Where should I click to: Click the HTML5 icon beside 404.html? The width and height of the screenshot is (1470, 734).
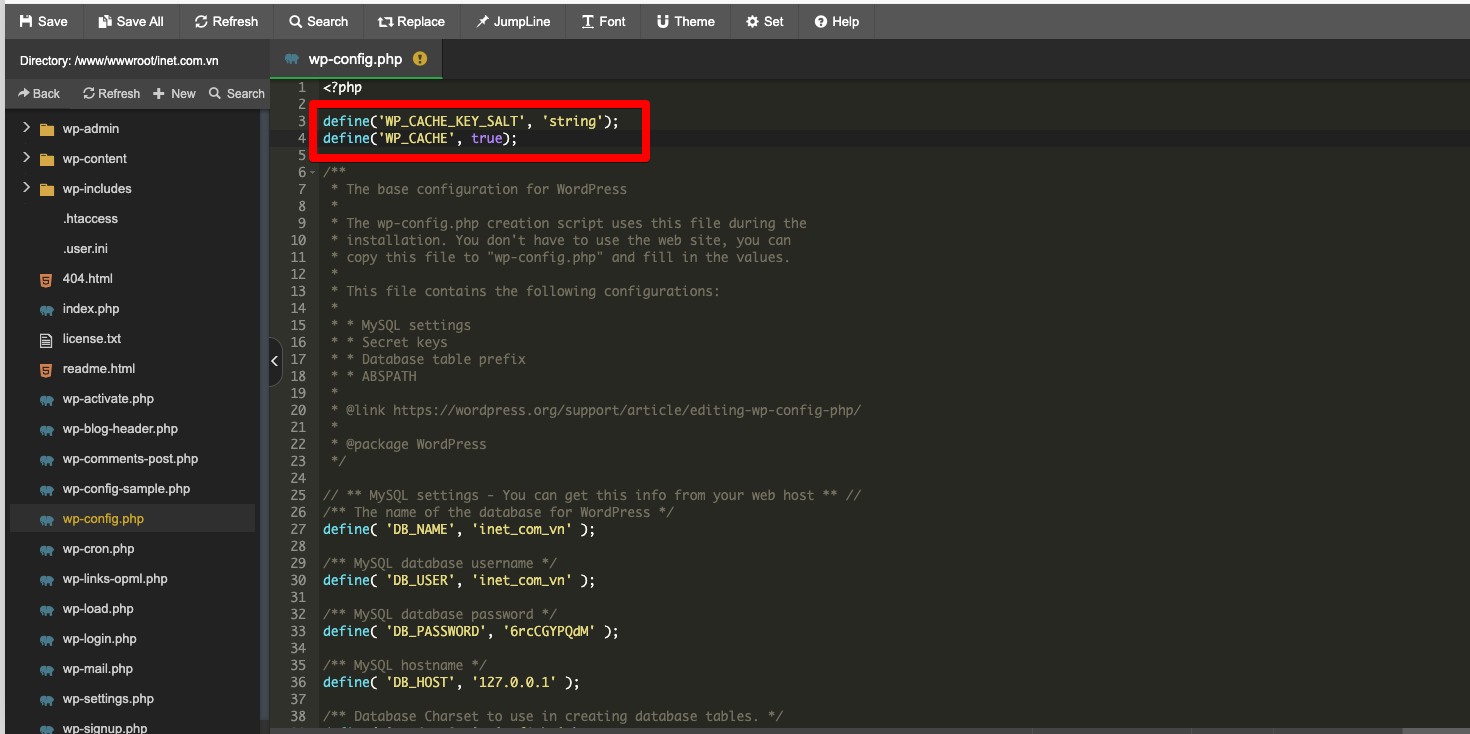pos(46,279)
